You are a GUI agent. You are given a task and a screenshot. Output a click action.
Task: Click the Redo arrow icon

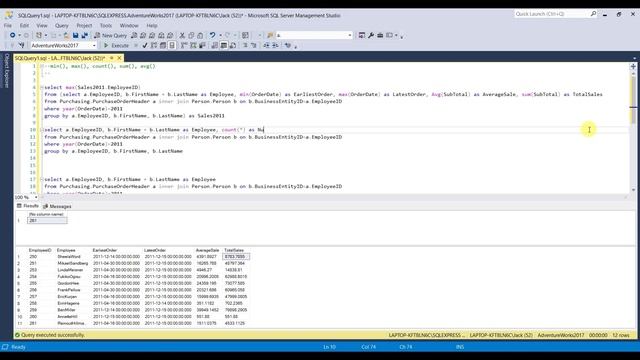[228, 36]
